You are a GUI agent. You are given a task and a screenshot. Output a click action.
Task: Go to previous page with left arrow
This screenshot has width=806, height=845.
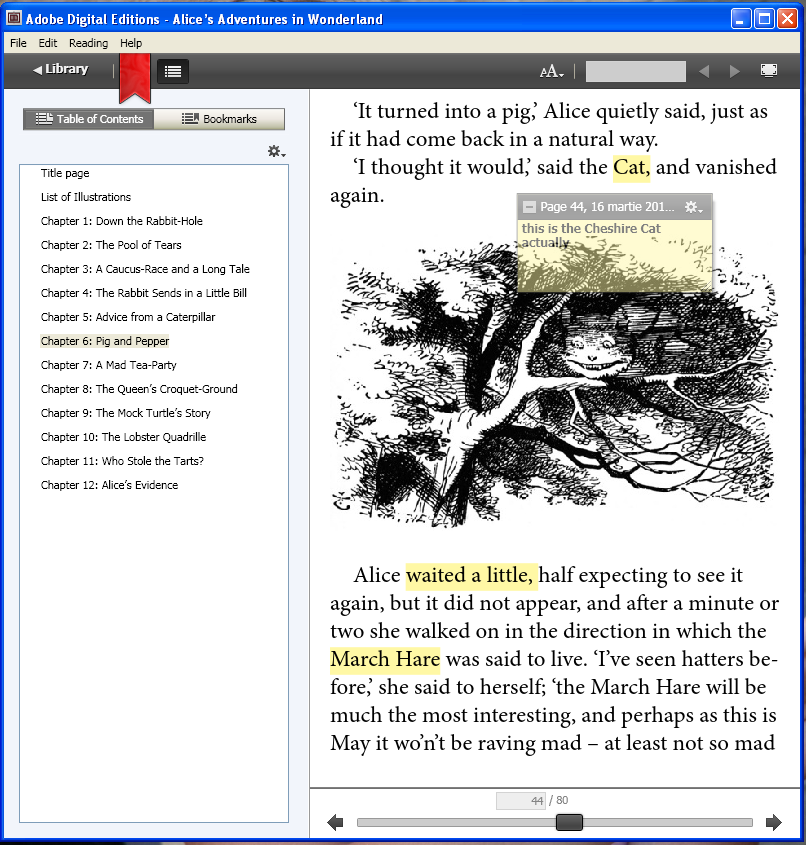pyautogui.click(x=335, y=822)
